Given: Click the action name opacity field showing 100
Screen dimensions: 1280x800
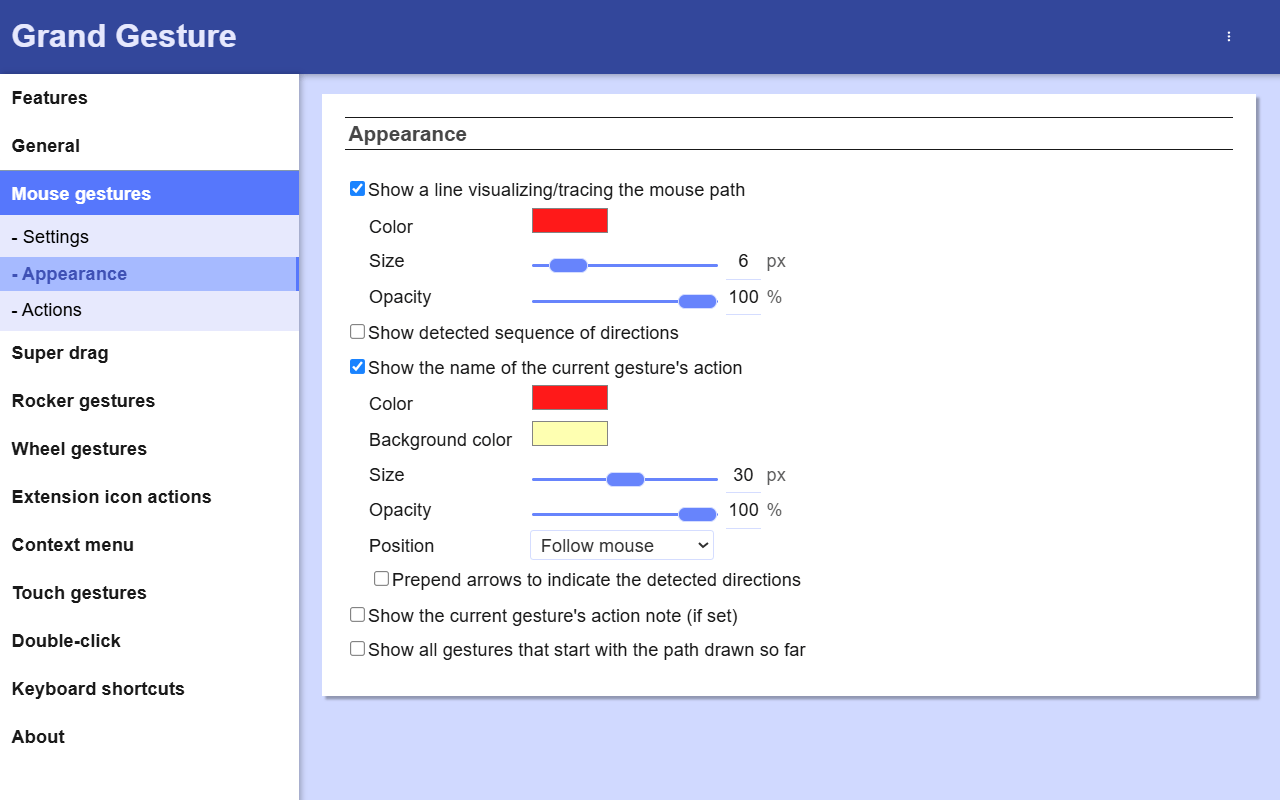Looking at the screenshot, I should (x=743, y=511).
